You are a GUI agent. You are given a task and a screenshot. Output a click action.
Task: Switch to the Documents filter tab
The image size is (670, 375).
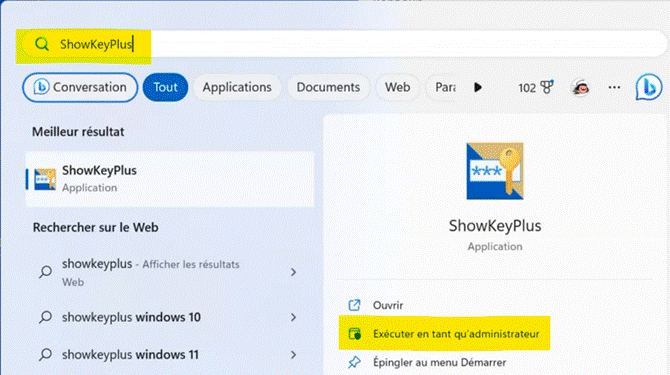pos(328,88)
